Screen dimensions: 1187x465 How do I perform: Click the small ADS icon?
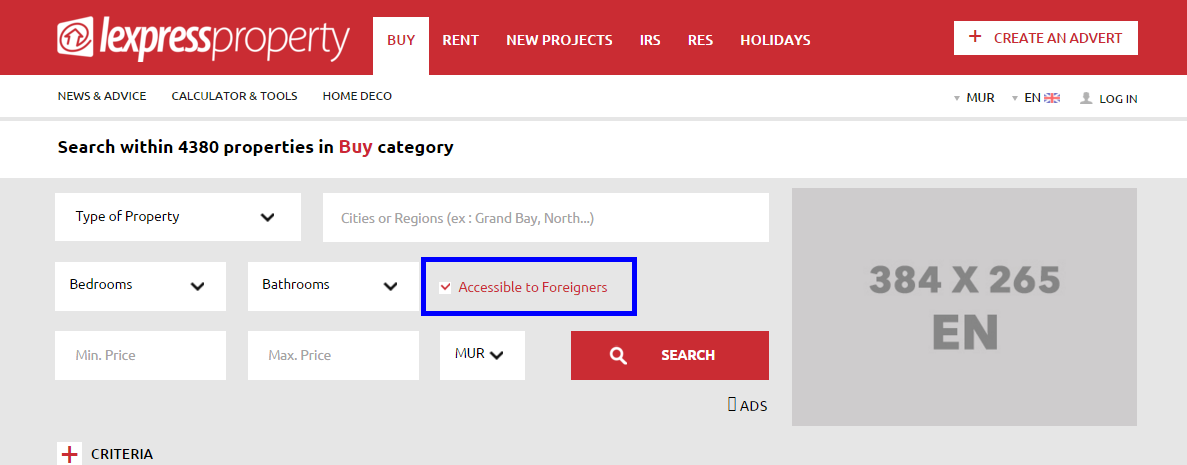(x=732, y=404)
